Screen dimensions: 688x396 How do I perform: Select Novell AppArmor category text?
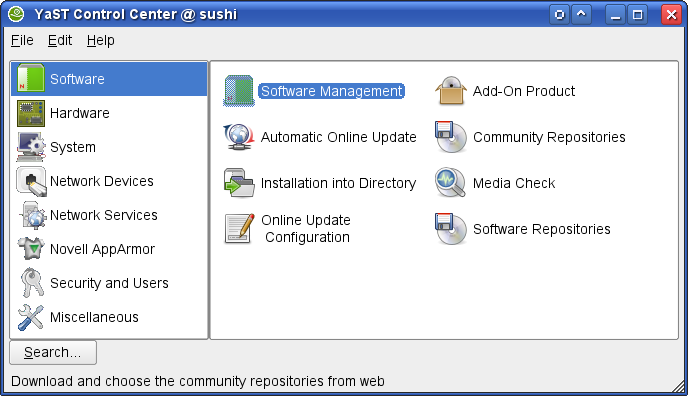click(x=102, y=249)
